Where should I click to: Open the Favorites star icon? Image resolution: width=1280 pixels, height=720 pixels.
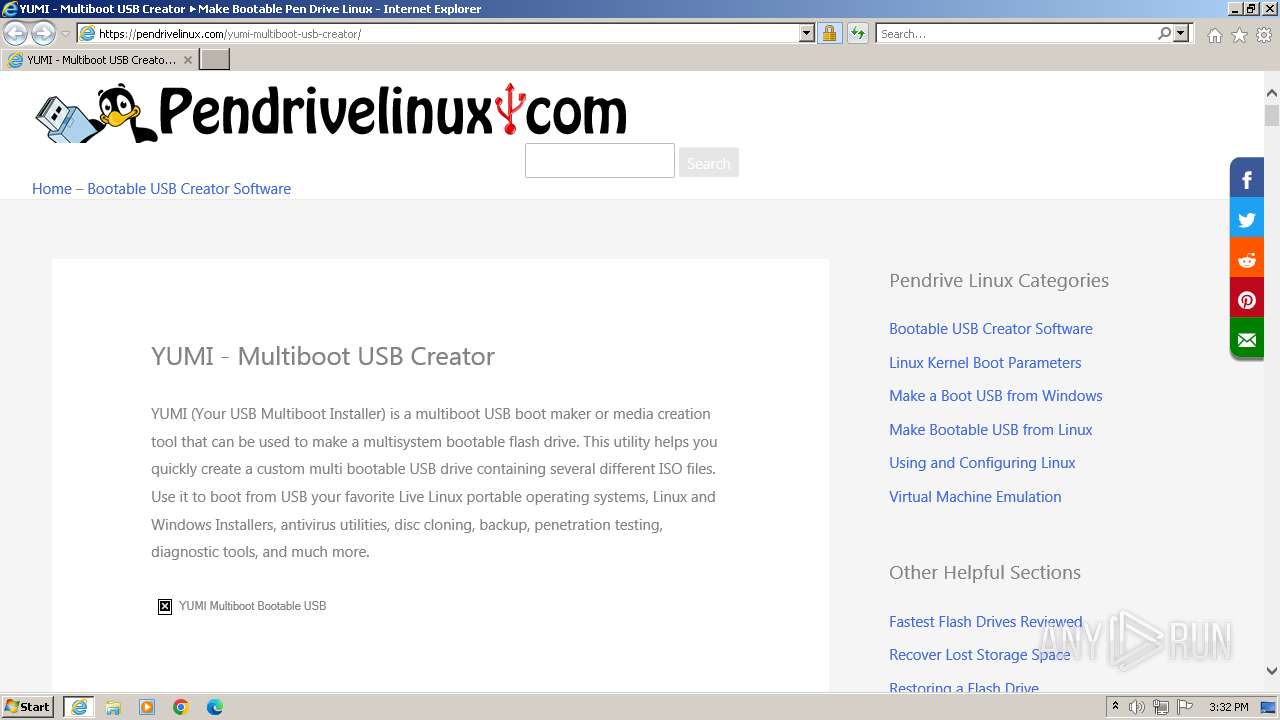click(1239, 35)
